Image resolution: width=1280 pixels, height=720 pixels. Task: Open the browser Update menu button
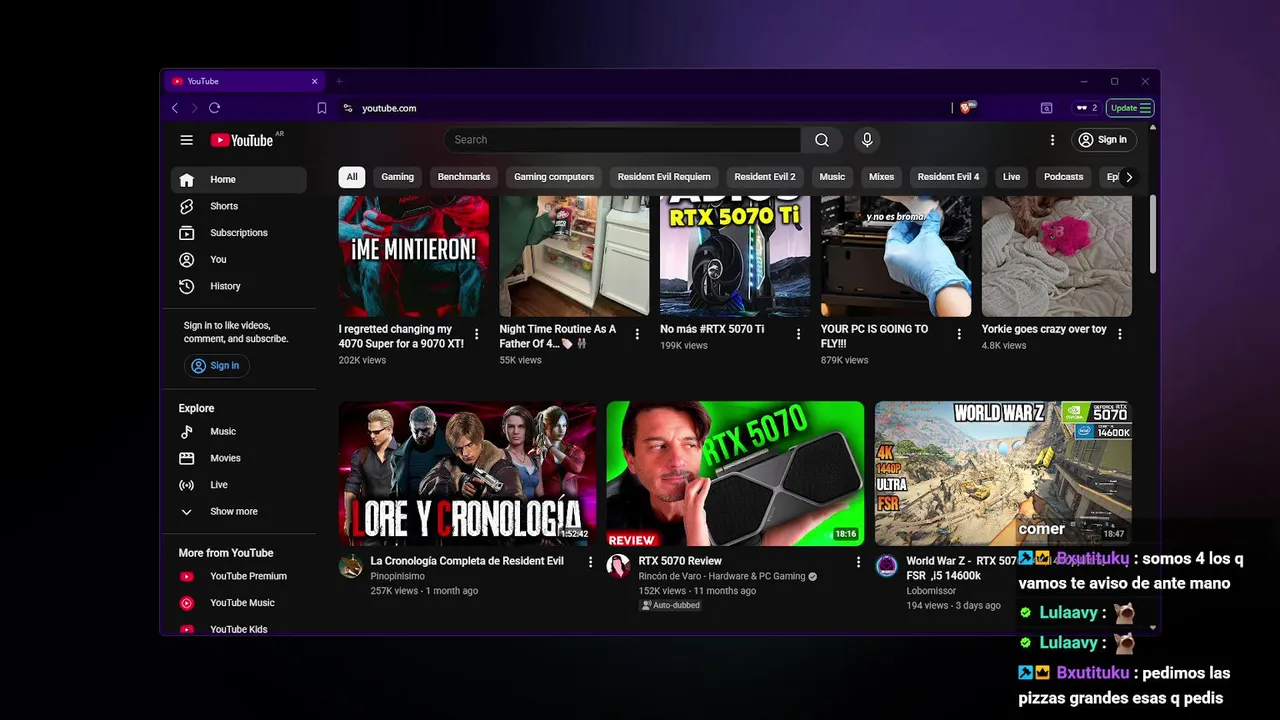click(x=1131, y=108)
